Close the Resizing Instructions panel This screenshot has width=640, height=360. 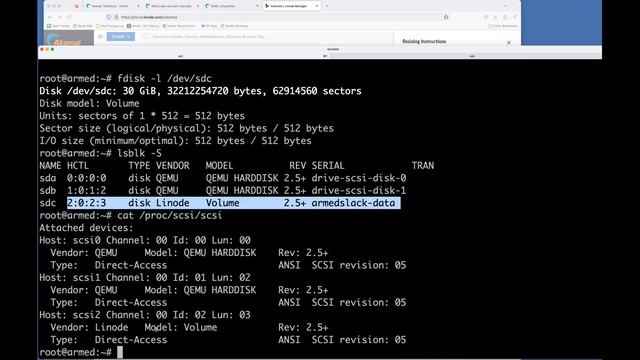point(509,42)
